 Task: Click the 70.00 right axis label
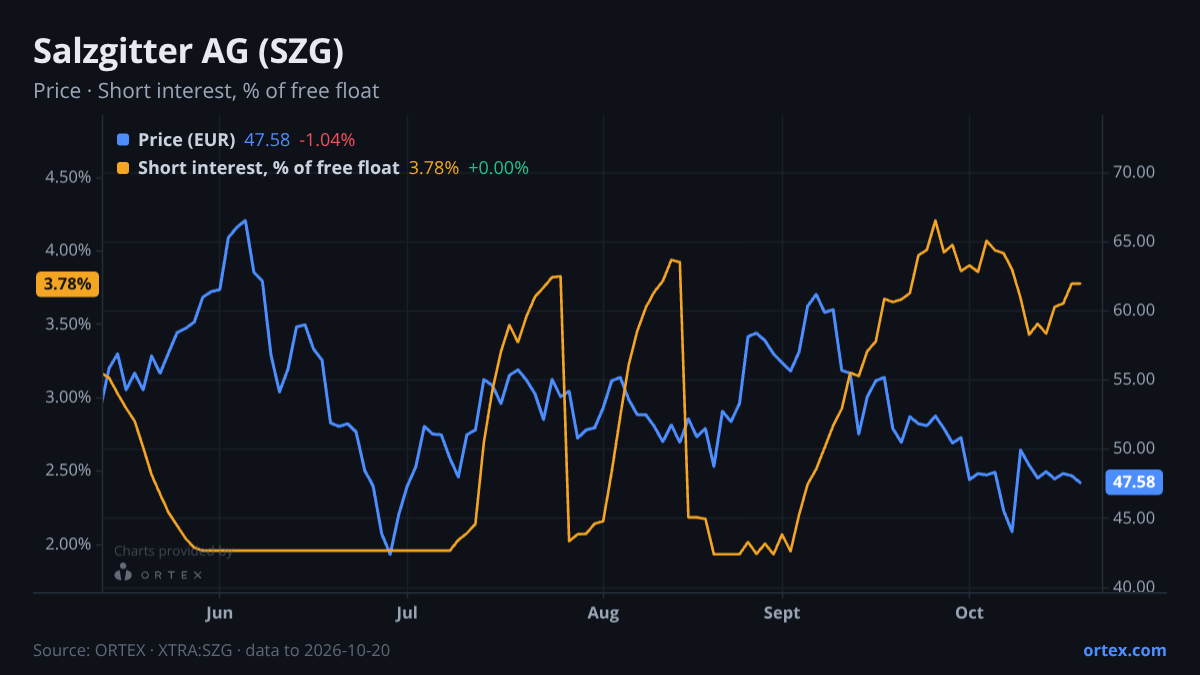coord(1134,172)
